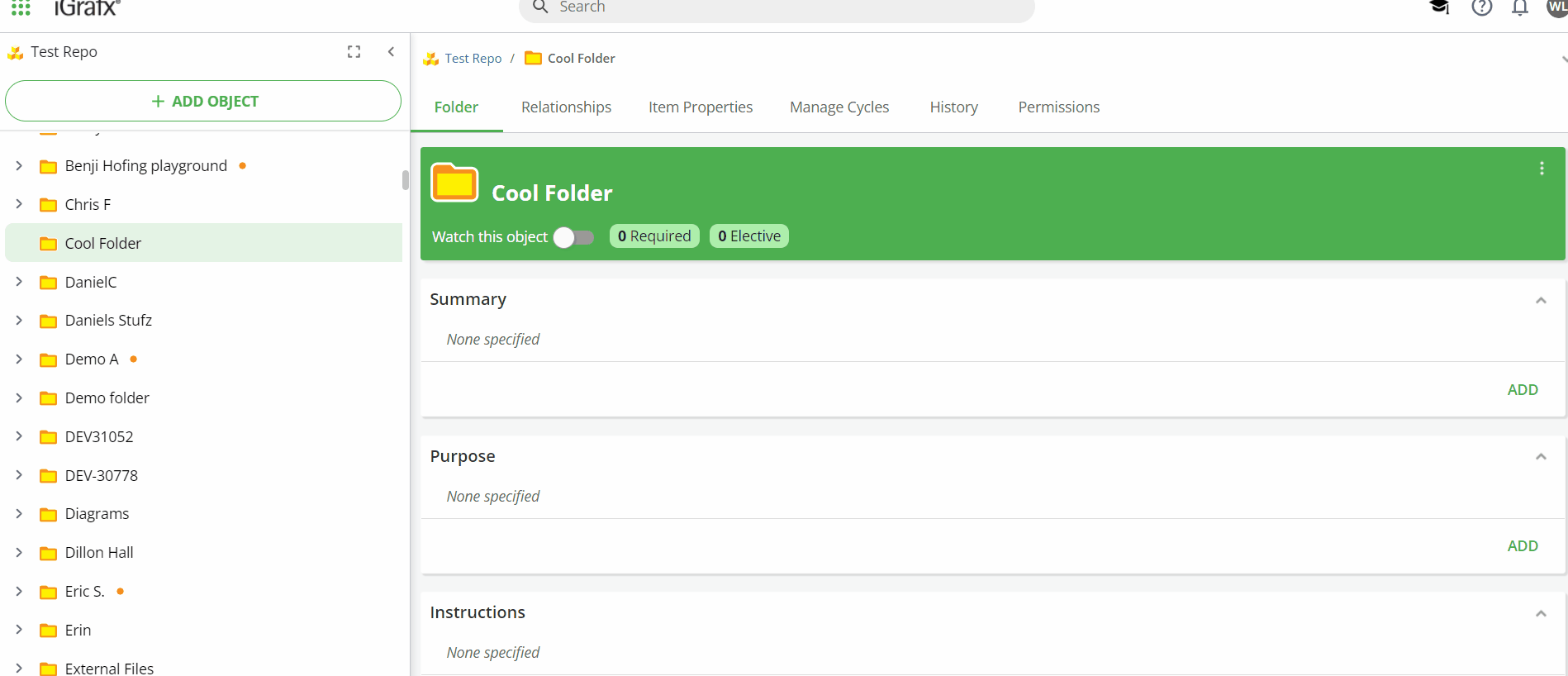Open the help question mark icon
1568x676 pixels.
pyautogui.click(x=1481, y=7)
